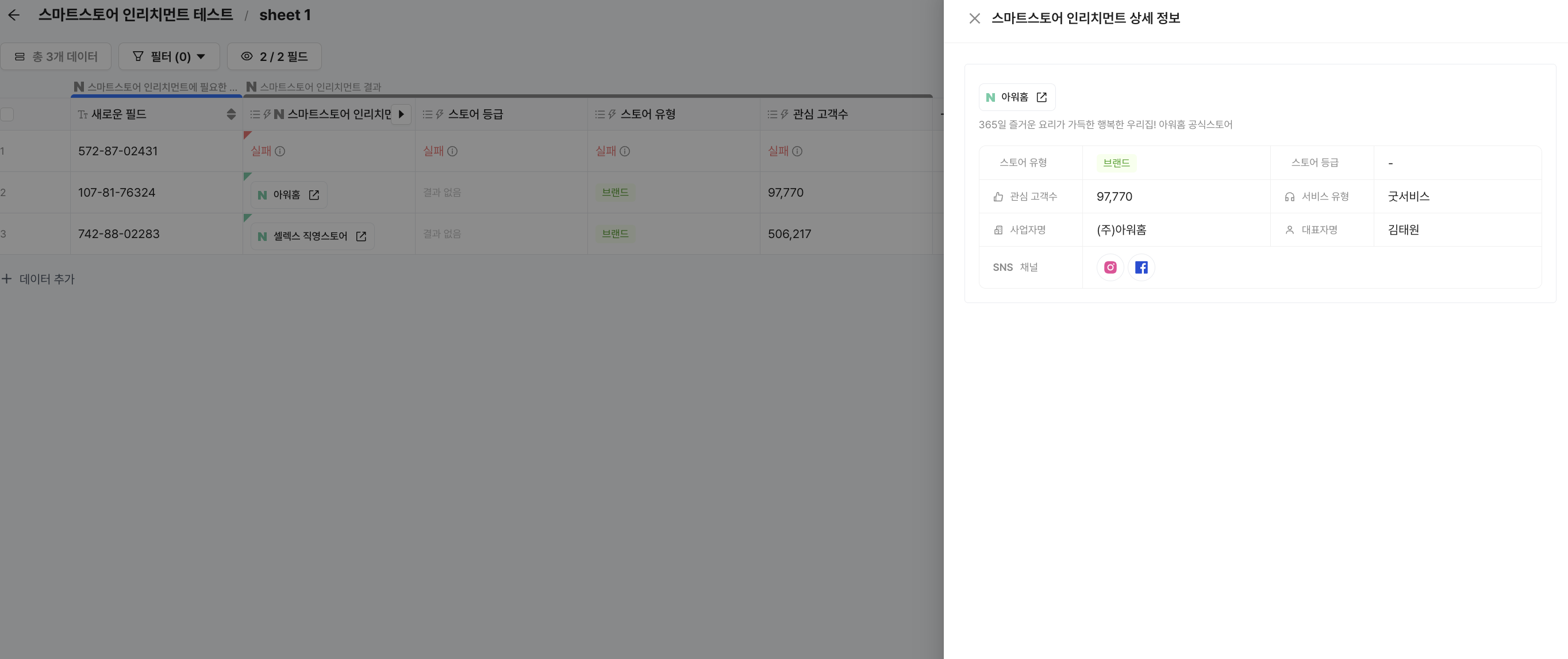
Task: Click the green 브랜드 tag in detail panel
Action: tap(1116, 163)
